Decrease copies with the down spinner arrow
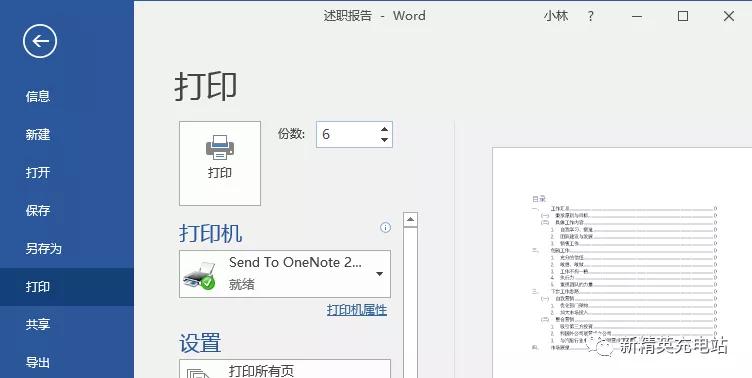Image resolution: width=752 pixels, height=378 pixels. (x=384, y=140)
